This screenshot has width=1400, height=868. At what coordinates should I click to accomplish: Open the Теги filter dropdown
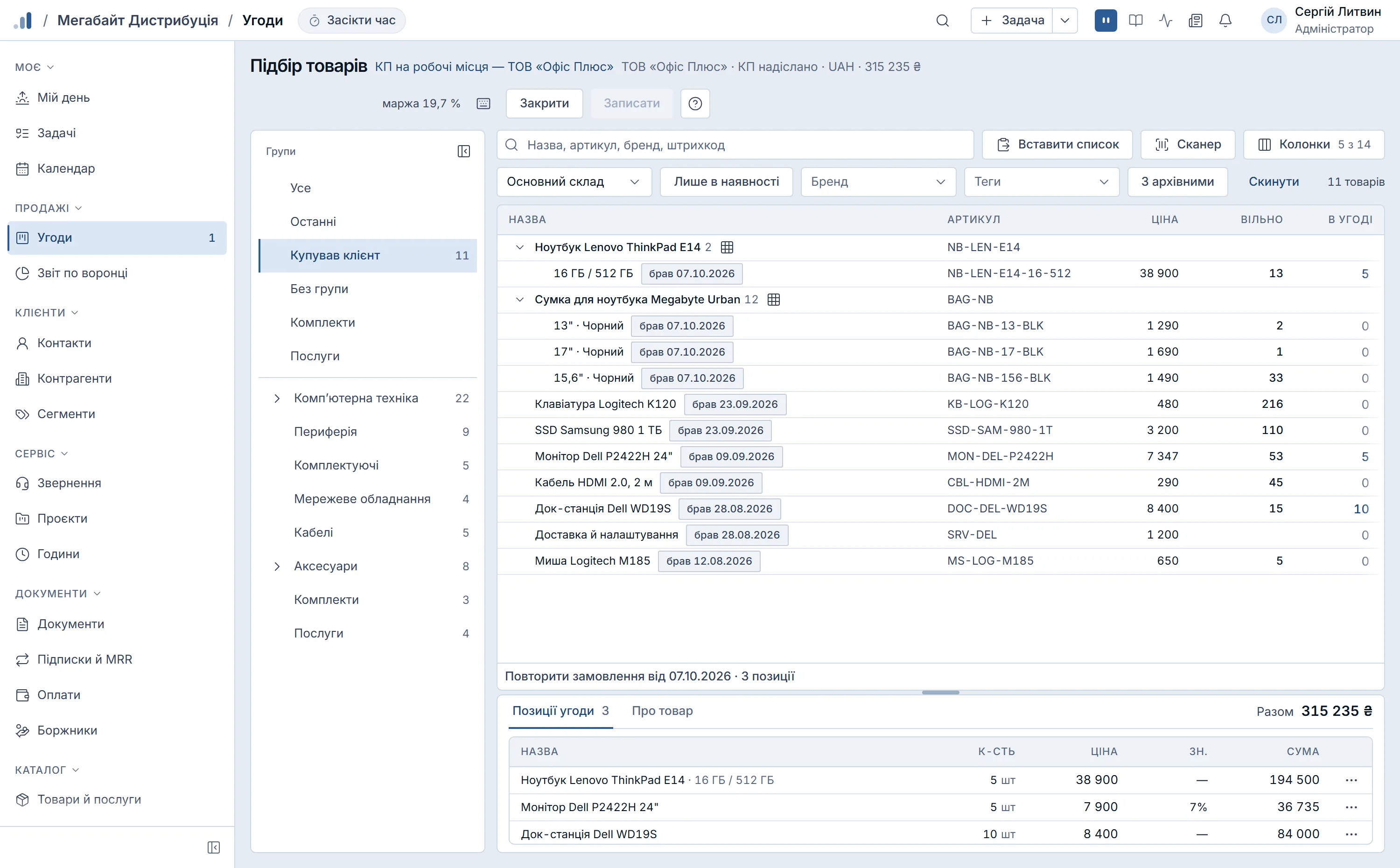click(1041, 182)
